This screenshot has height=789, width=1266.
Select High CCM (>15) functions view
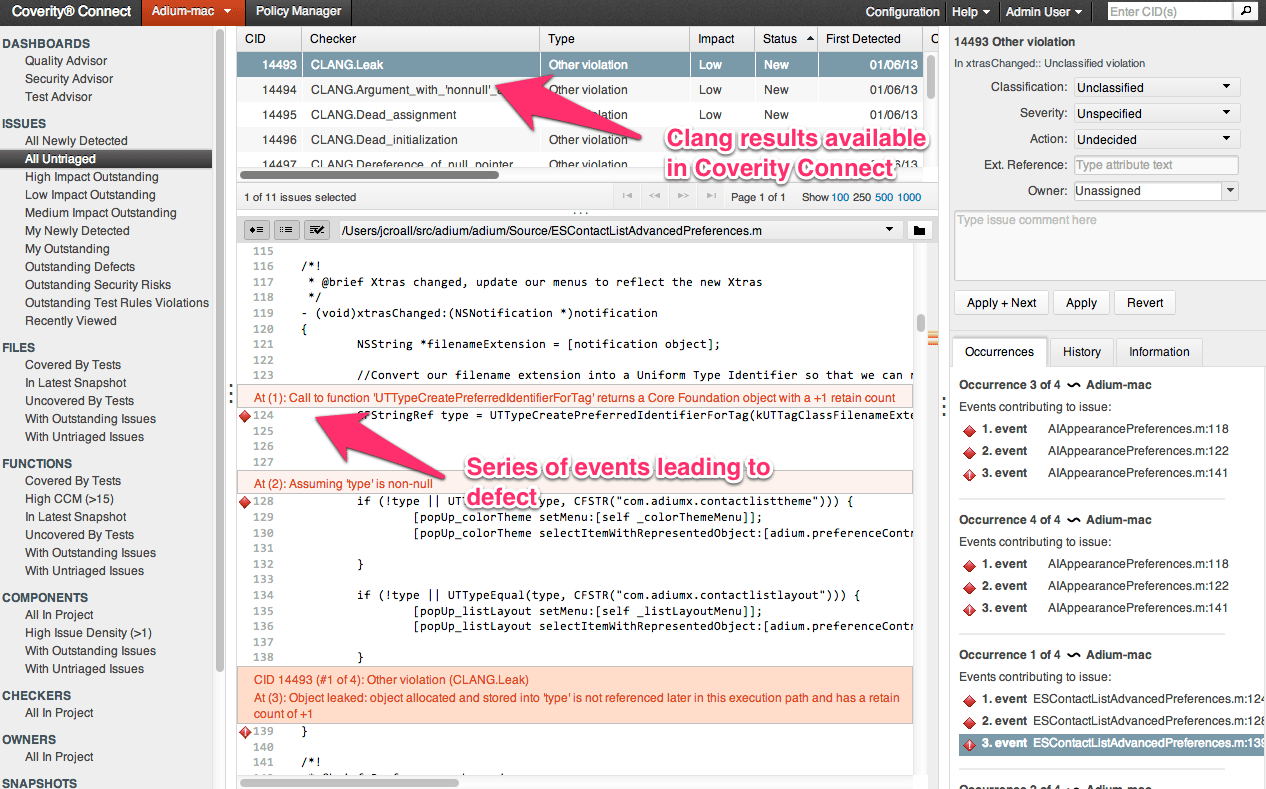point(69,499)
